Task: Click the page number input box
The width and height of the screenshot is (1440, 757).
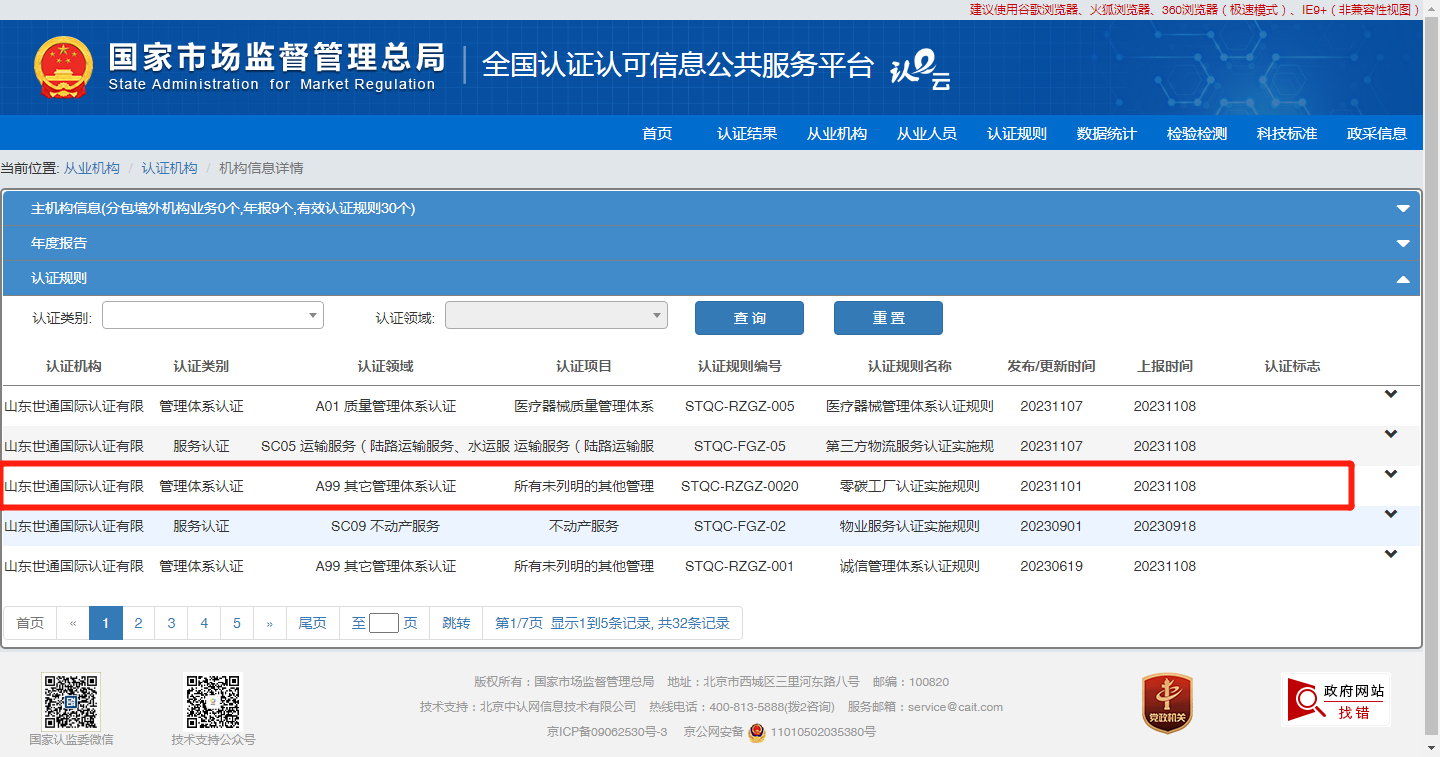Action: point(384,622)
